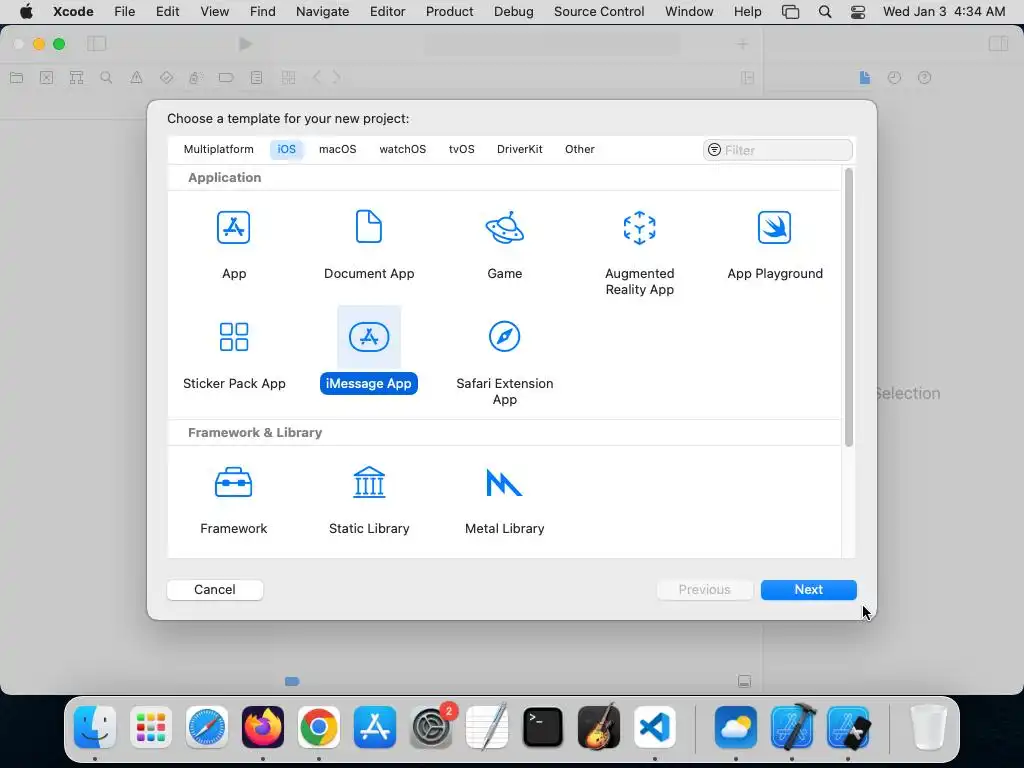Open GarageBand from the Dock

pos(599,727)
